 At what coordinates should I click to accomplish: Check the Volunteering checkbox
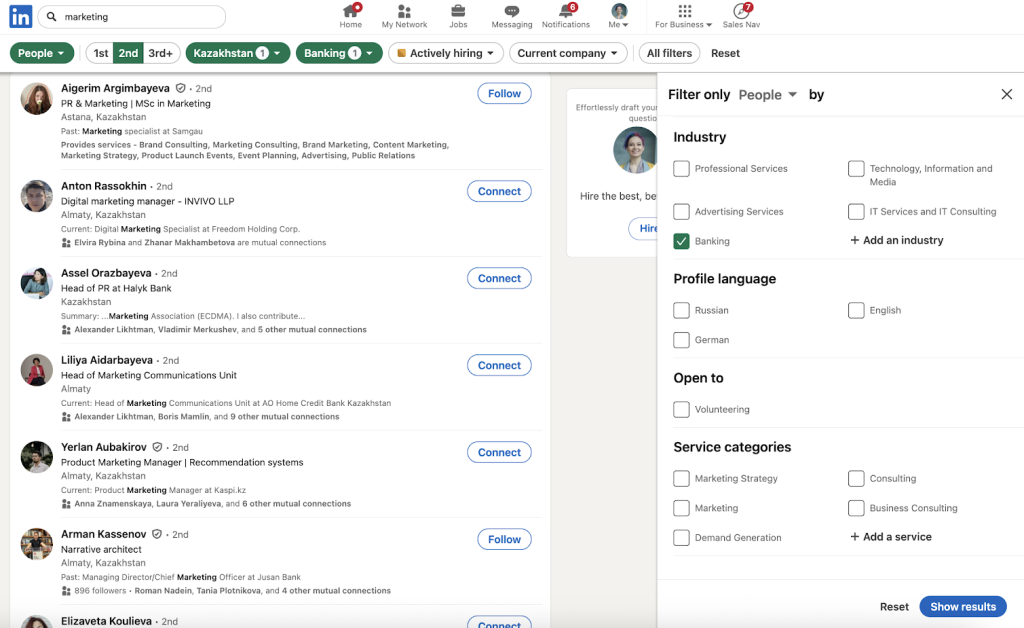681,409
